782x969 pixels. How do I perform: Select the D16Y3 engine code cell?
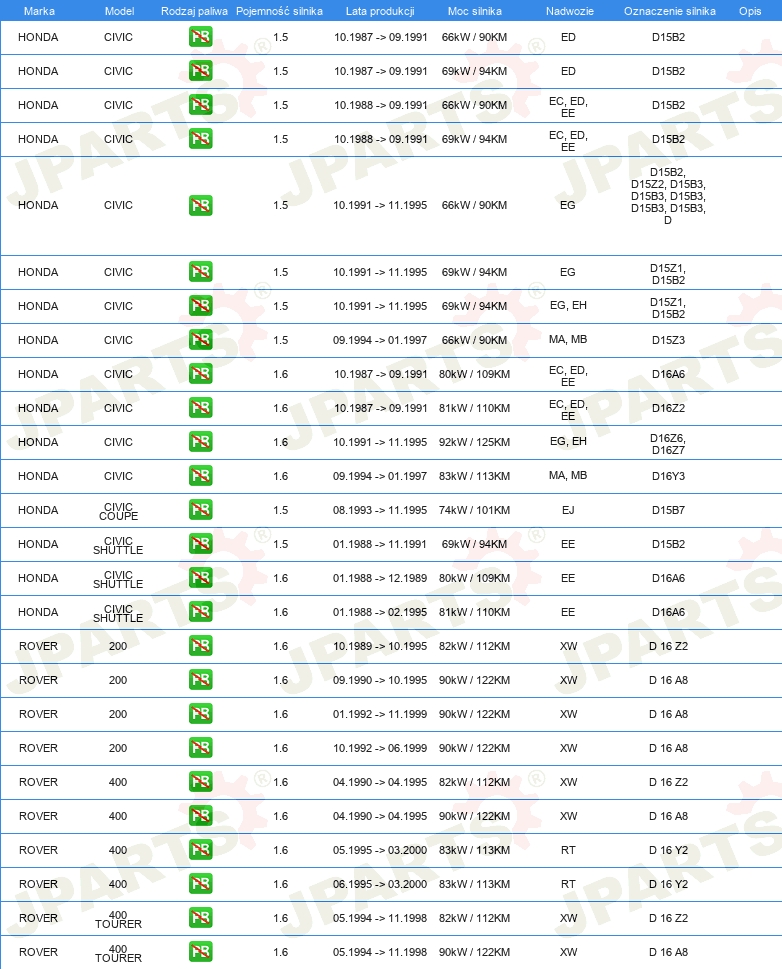tap(668, 476)
